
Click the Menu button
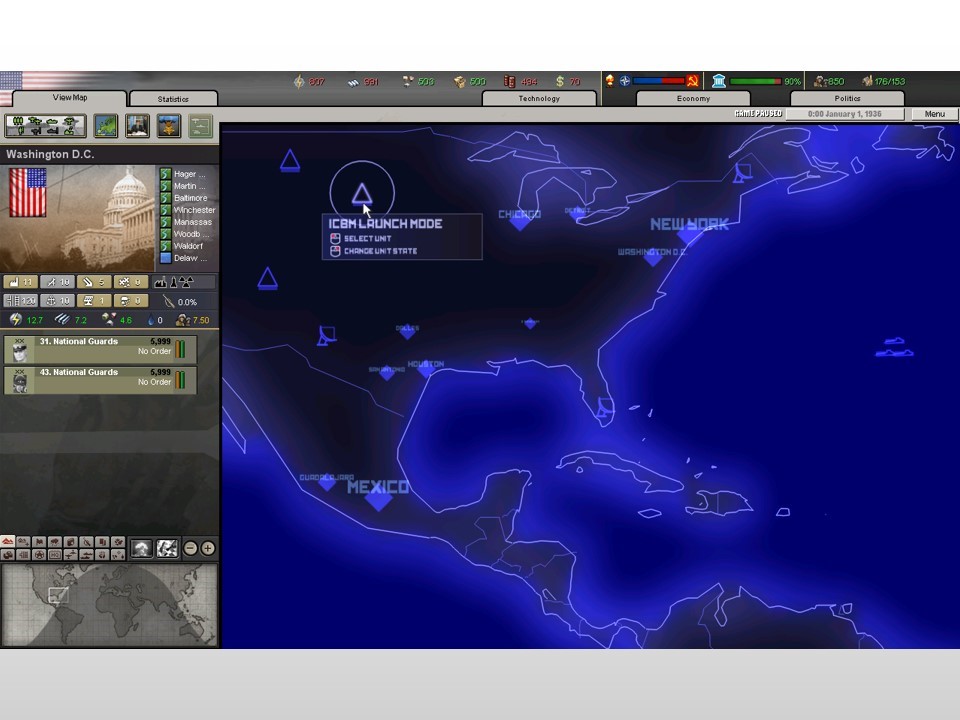[933, 114]
